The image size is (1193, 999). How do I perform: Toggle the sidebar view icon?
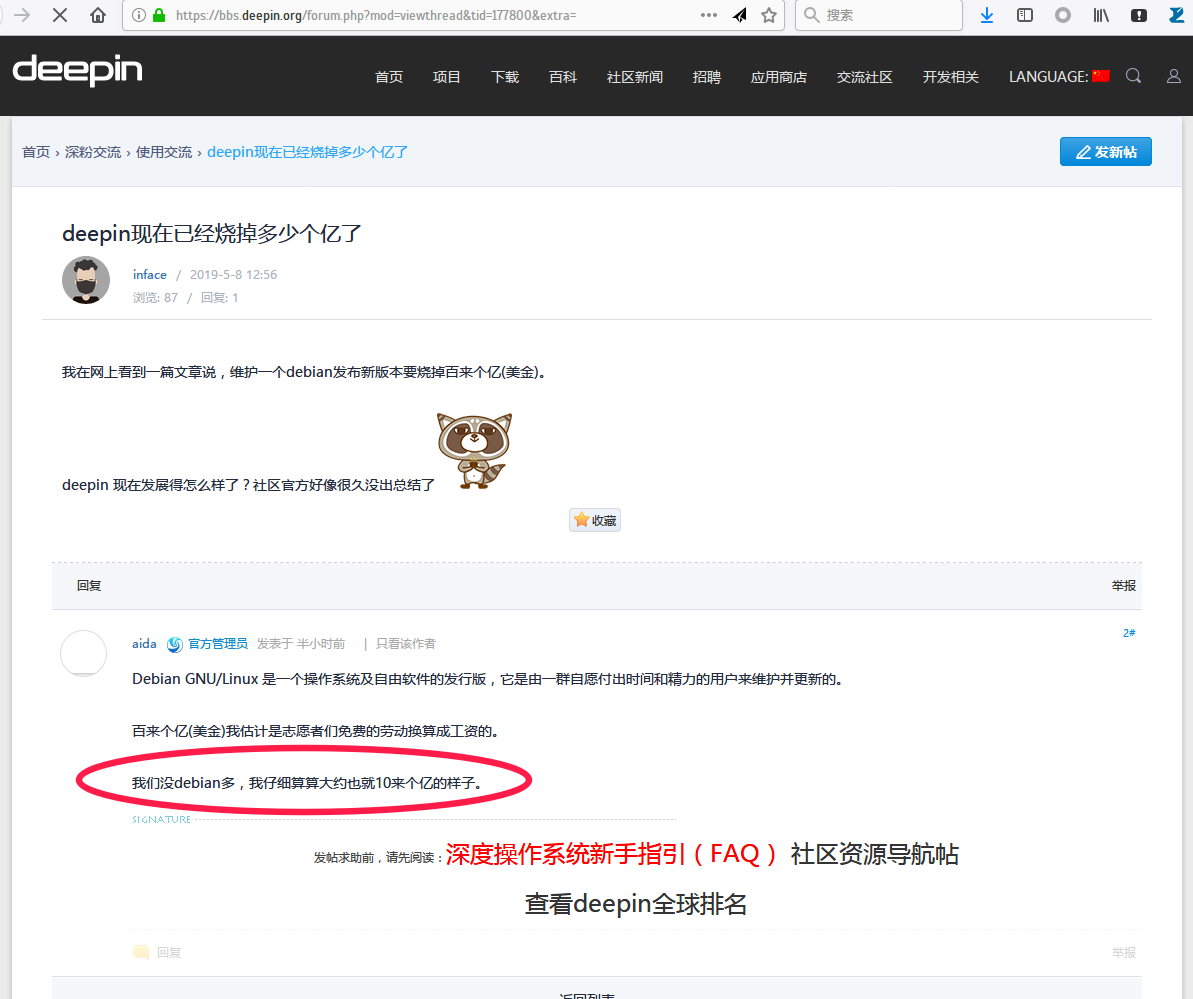pos(1025,15)
